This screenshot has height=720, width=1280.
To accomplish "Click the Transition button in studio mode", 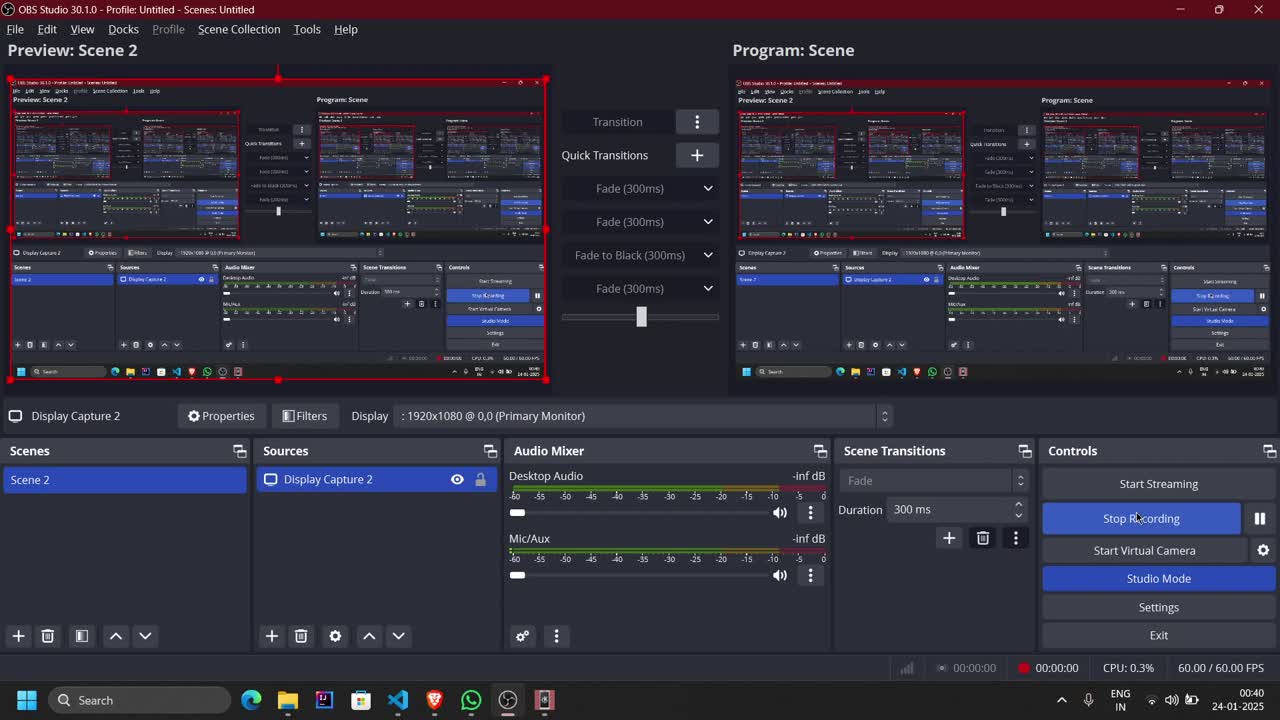I will 617,122.
